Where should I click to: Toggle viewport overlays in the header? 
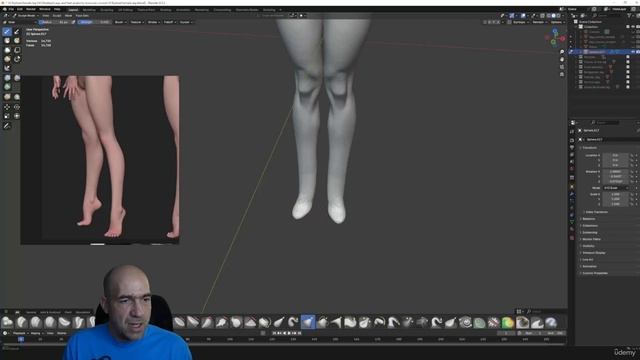(523, 16)
